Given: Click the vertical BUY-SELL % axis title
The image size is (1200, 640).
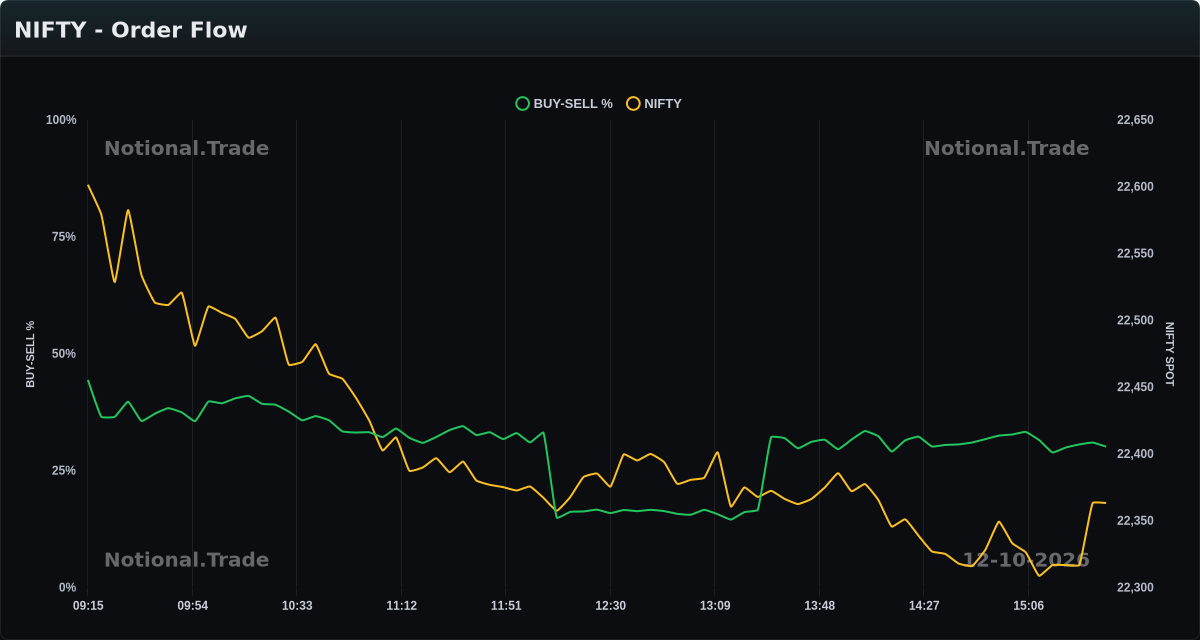Looking at the screenshot, I should tap(30, 354).
